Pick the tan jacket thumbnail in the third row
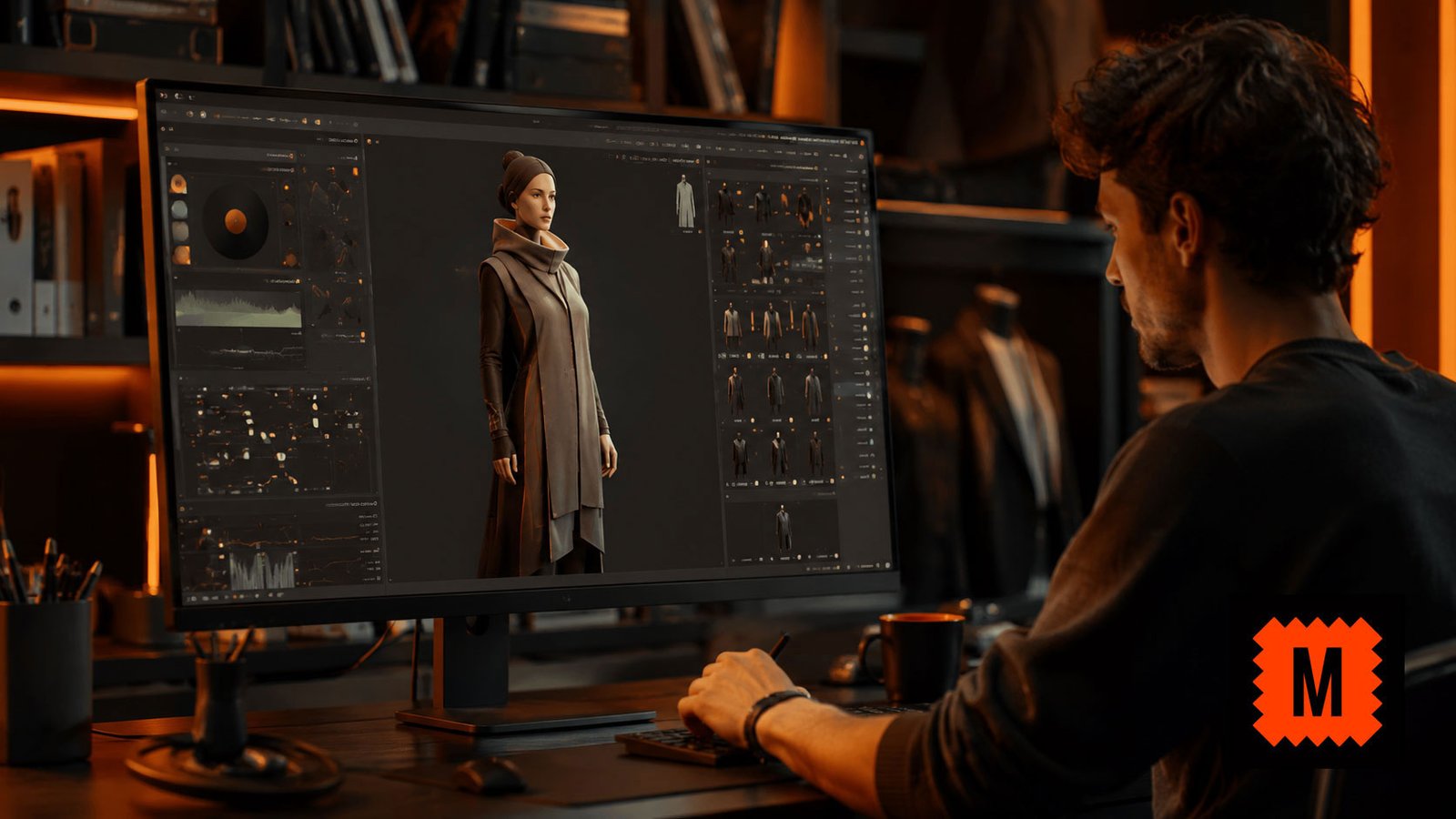This screenshot has height=819, width=1456. click(733, 325)
